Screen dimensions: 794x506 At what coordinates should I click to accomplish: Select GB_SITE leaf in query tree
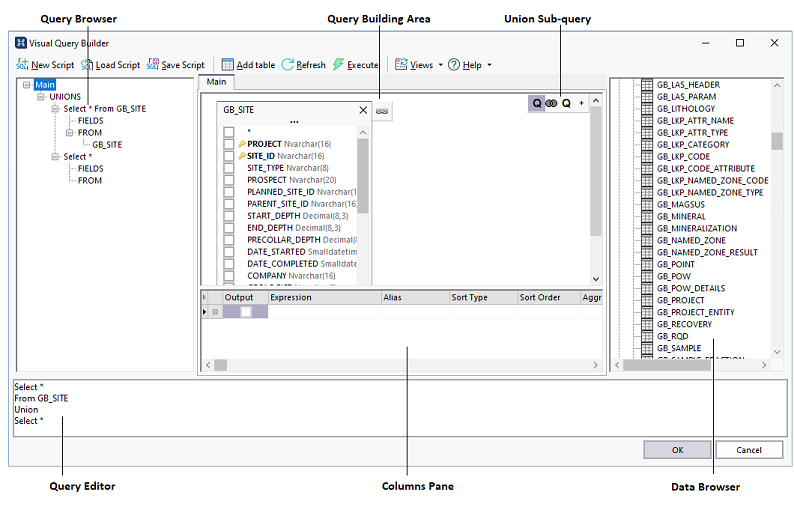[107, 145]
